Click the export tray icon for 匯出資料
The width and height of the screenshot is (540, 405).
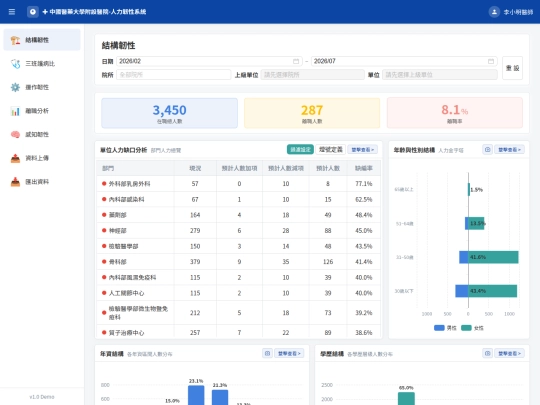[15, 182]
